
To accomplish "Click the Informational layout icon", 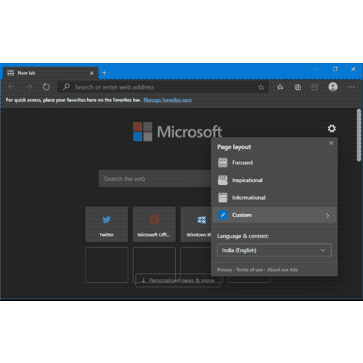I will (223, 198).
